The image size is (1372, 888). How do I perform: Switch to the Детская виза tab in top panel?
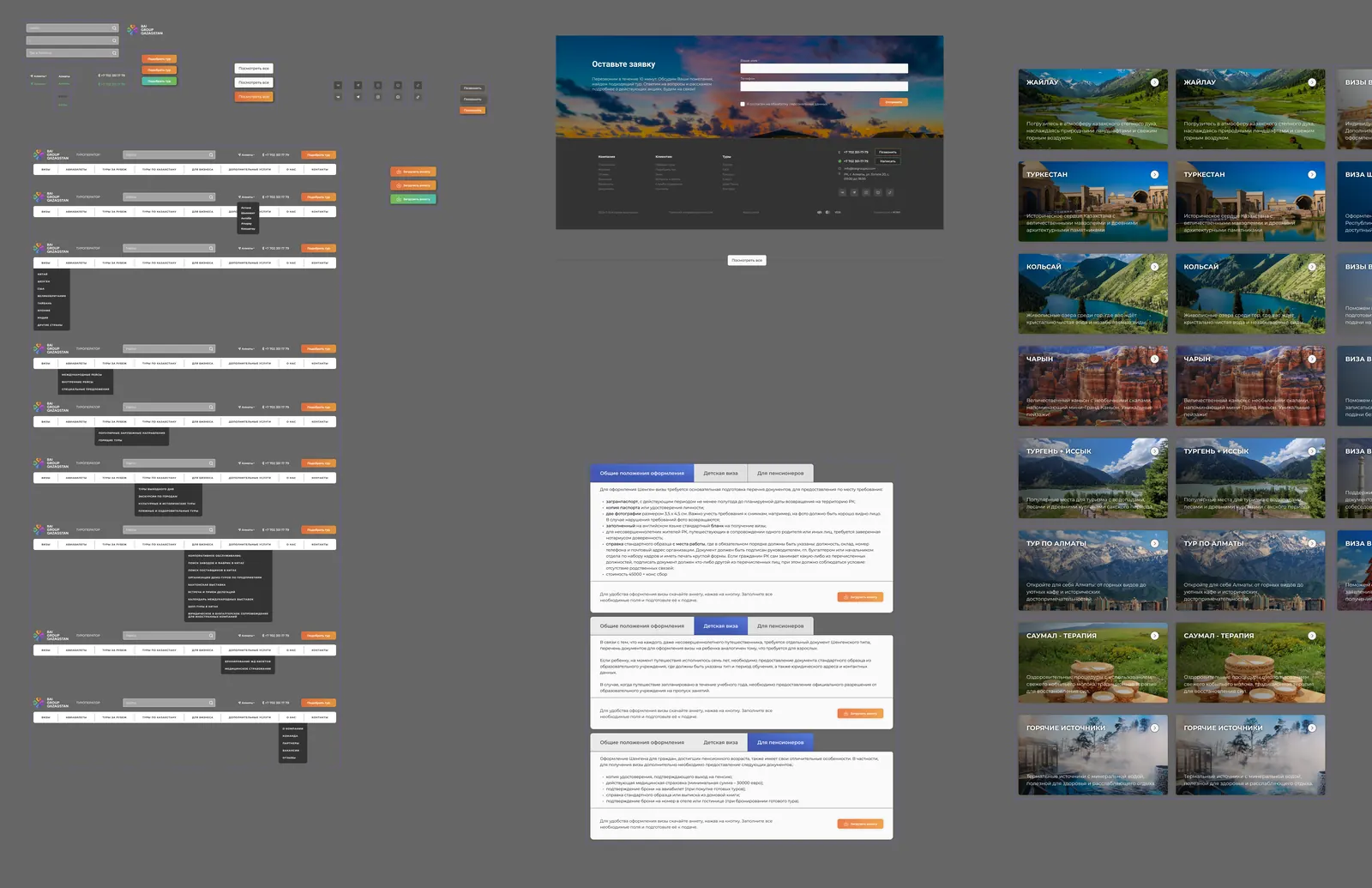[x=720, y=473]
